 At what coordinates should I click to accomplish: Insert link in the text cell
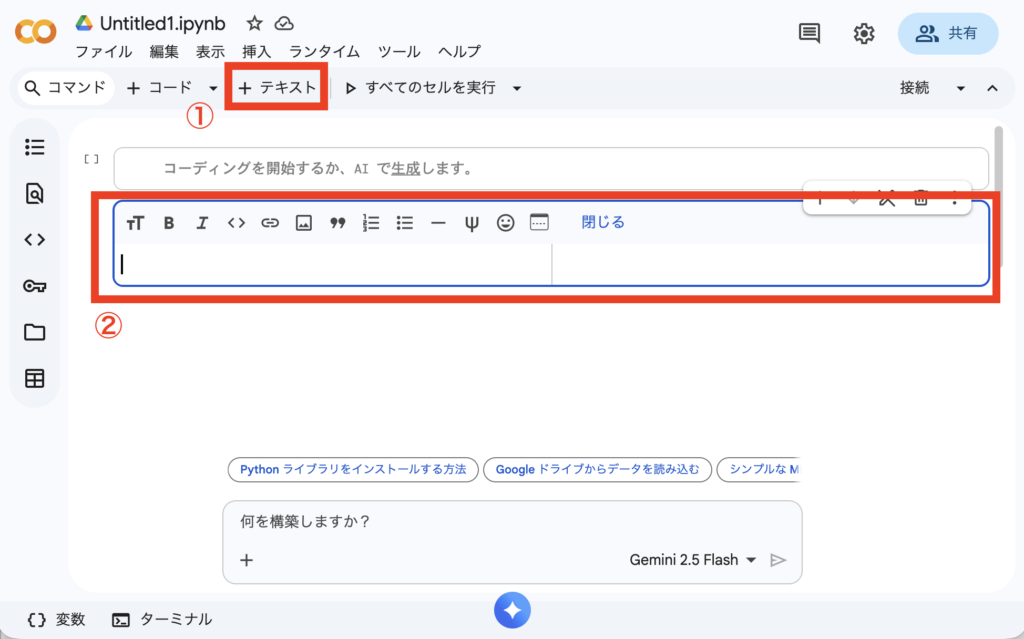(270, 223)
